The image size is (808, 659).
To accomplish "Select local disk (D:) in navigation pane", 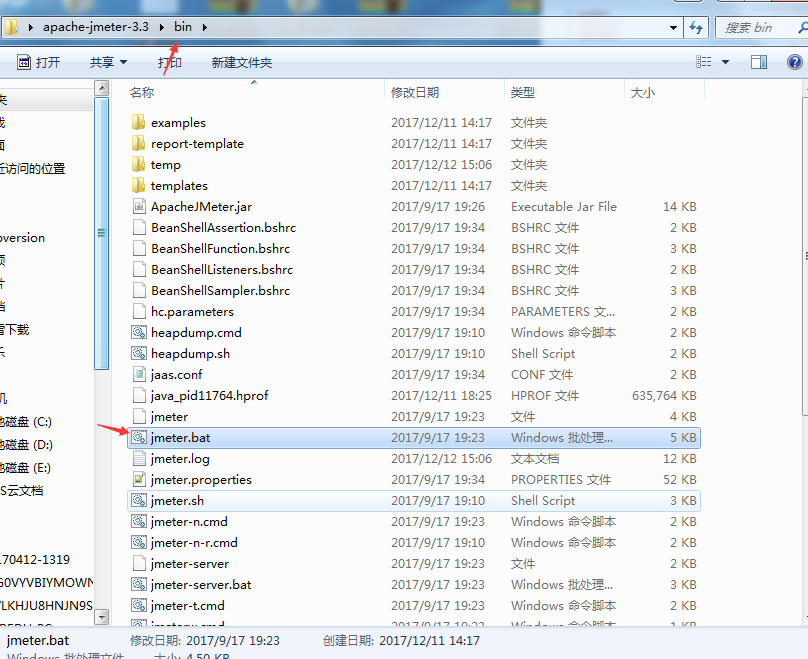I will [x=26, y=445].
